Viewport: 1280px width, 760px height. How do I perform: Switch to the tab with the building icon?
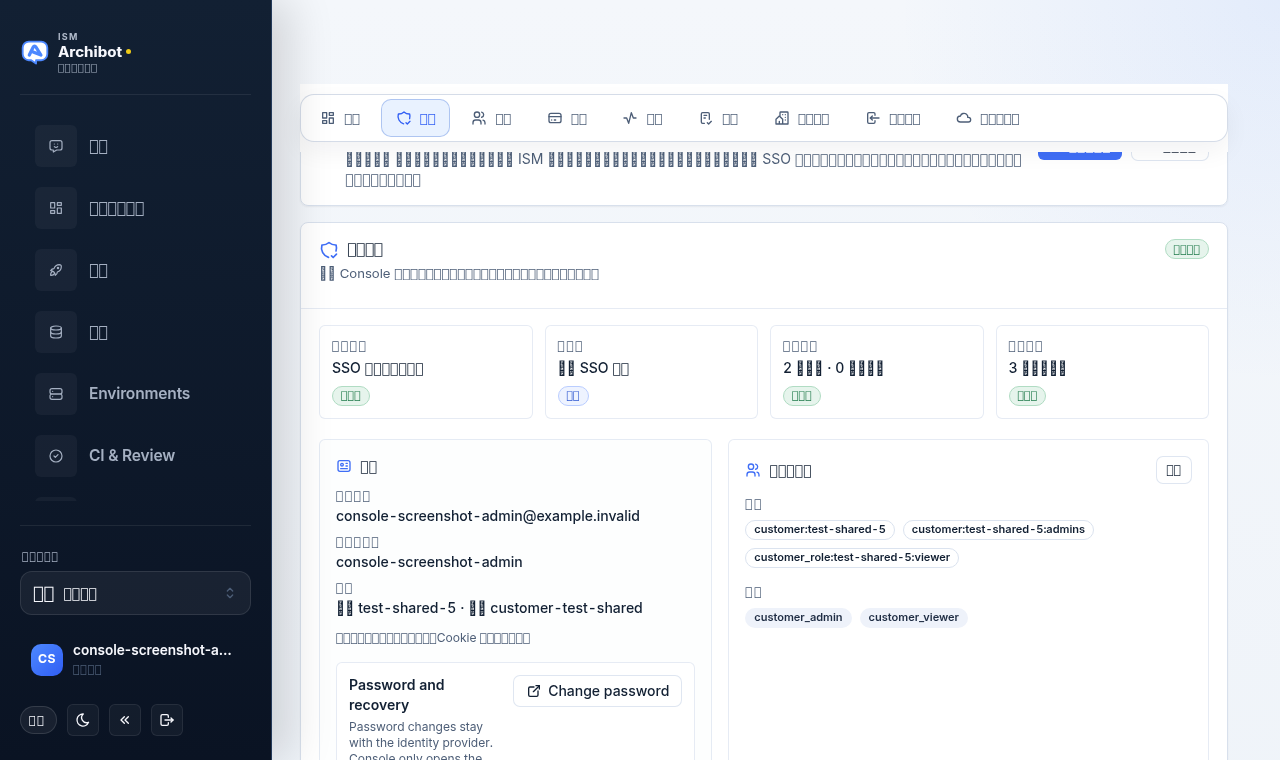click(x=802, y=118)
